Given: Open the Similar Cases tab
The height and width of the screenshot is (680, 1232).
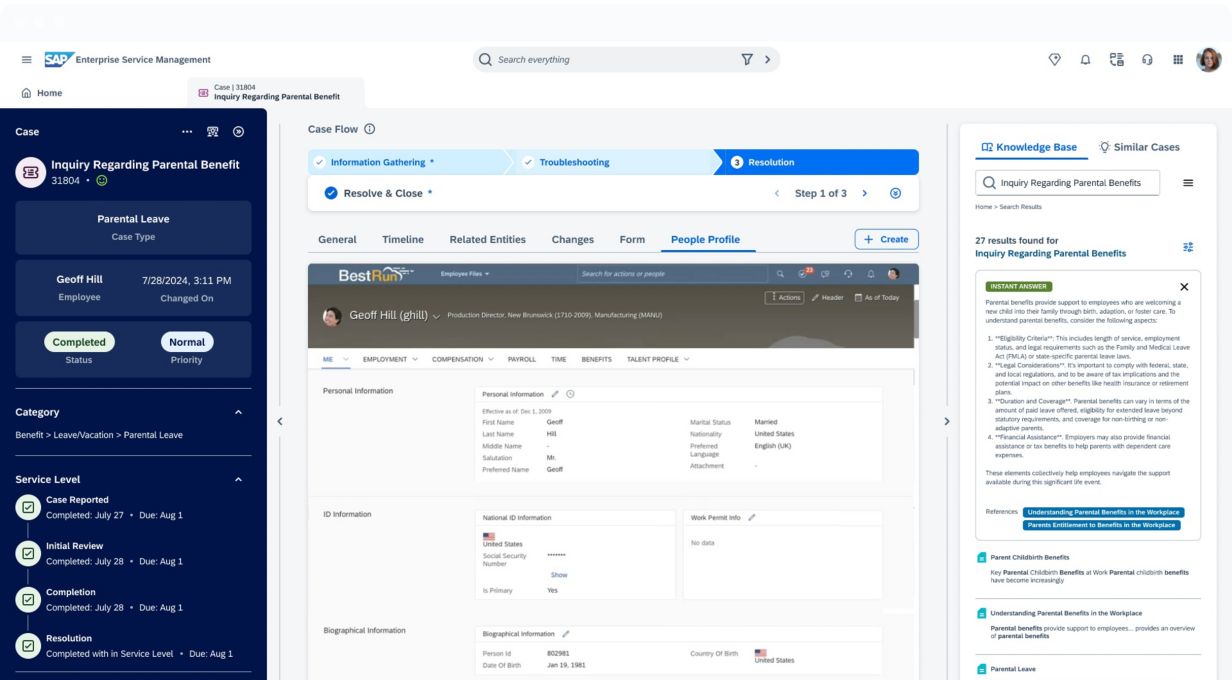Looking at the screenshot, I should pos(1138,147).
